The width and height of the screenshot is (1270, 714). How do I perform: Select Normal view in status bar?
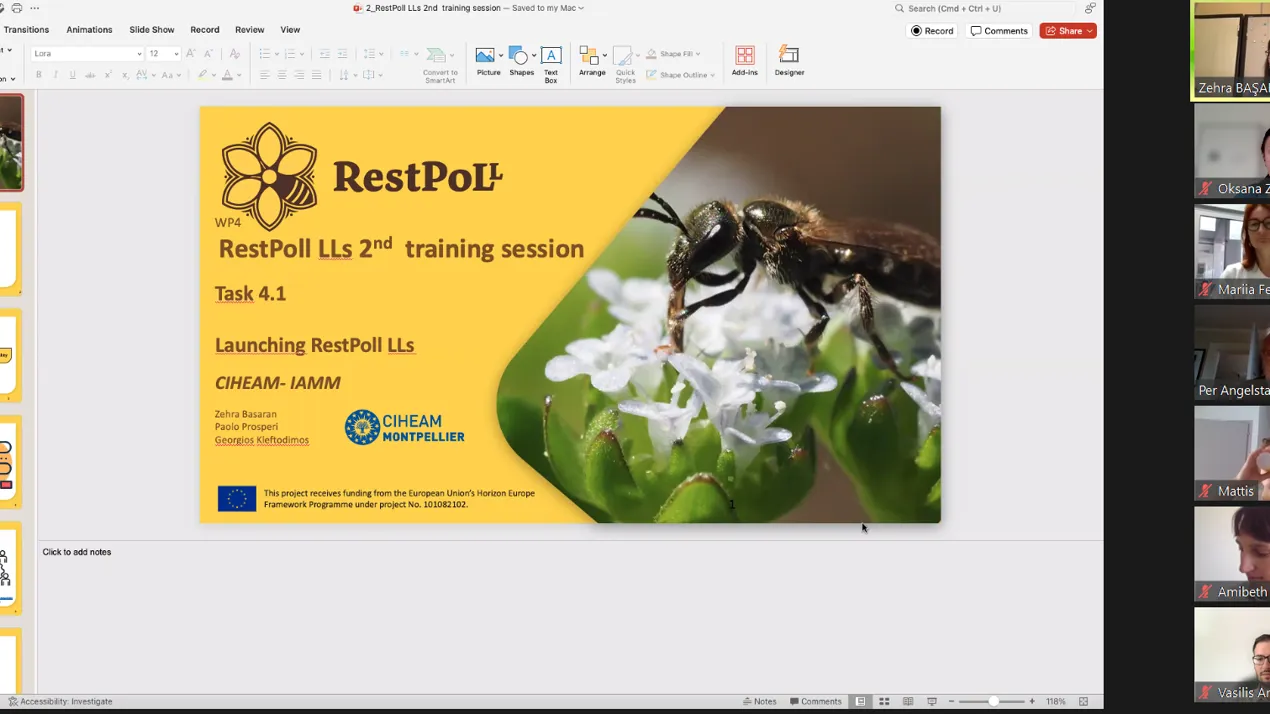click(x=860, y=702)
